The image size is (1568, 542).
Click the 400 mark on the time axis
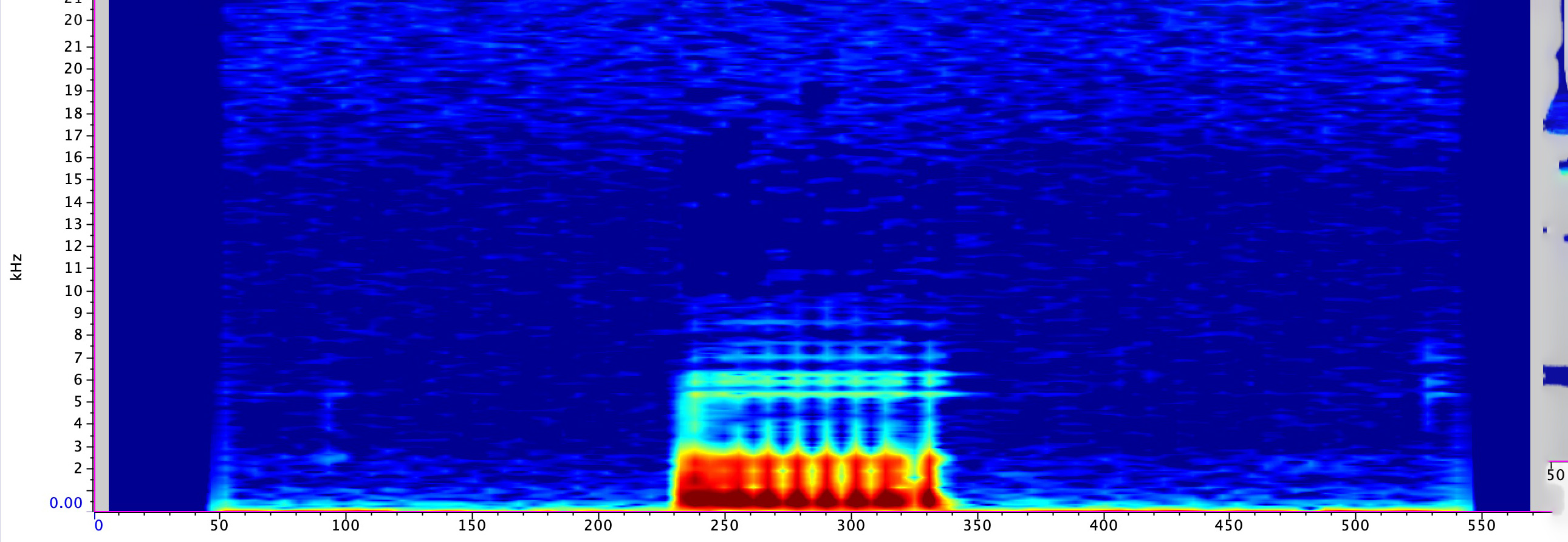point(1103,526)
